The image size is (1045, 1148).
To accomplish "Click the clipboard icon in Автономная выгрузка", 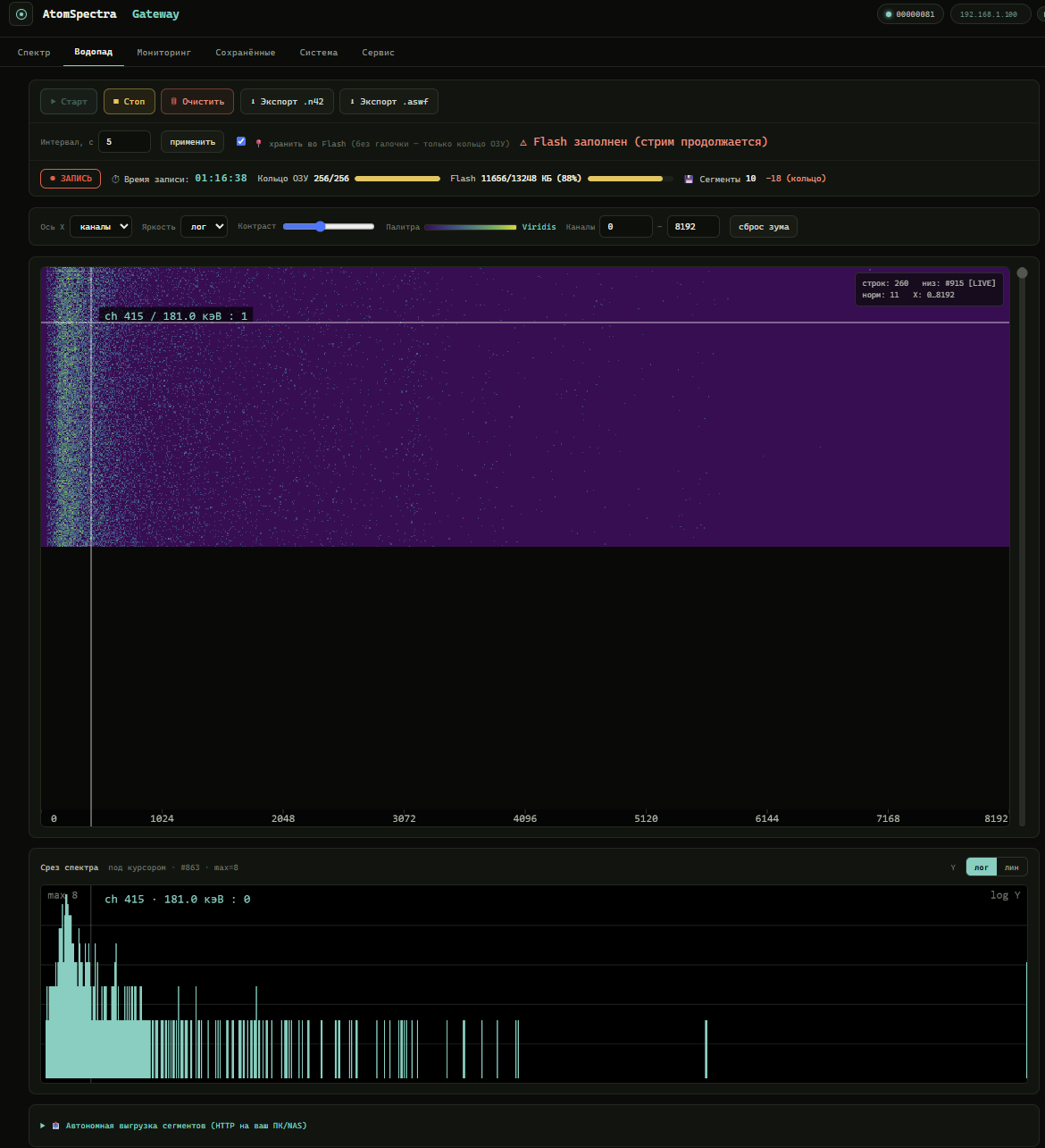I will (x=55, y=1126).
